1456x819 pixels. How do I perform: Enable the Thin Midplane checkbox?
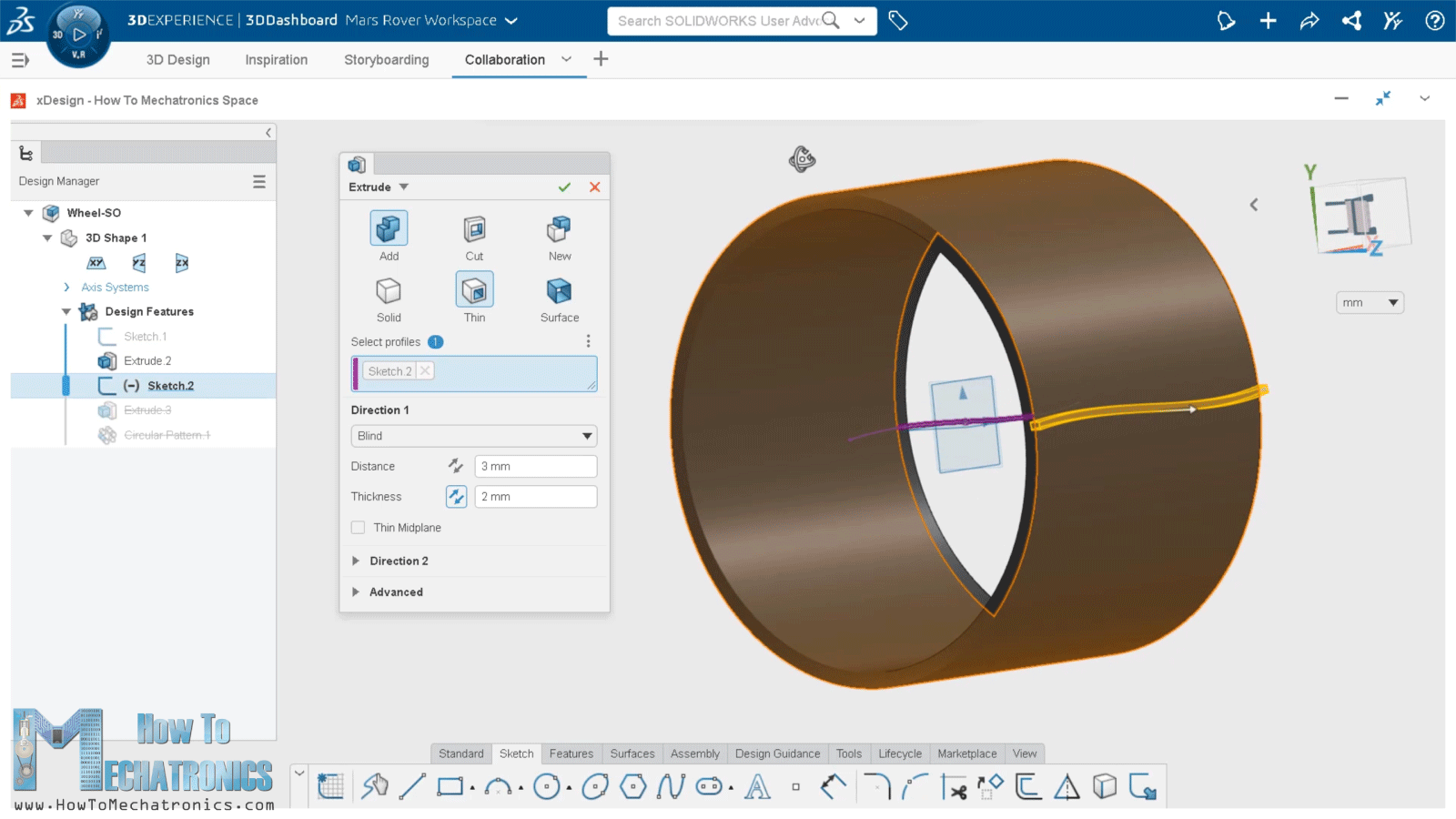tap(359, 528)
